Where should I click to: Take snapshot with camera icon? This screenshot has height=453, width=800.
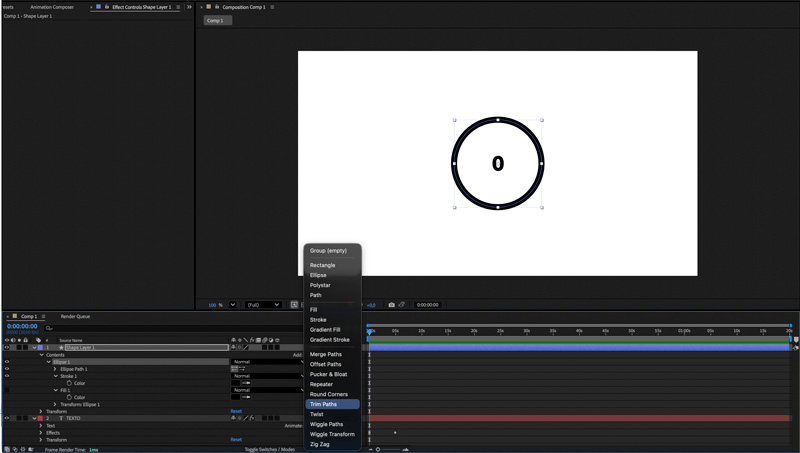(x=391, y=305)
